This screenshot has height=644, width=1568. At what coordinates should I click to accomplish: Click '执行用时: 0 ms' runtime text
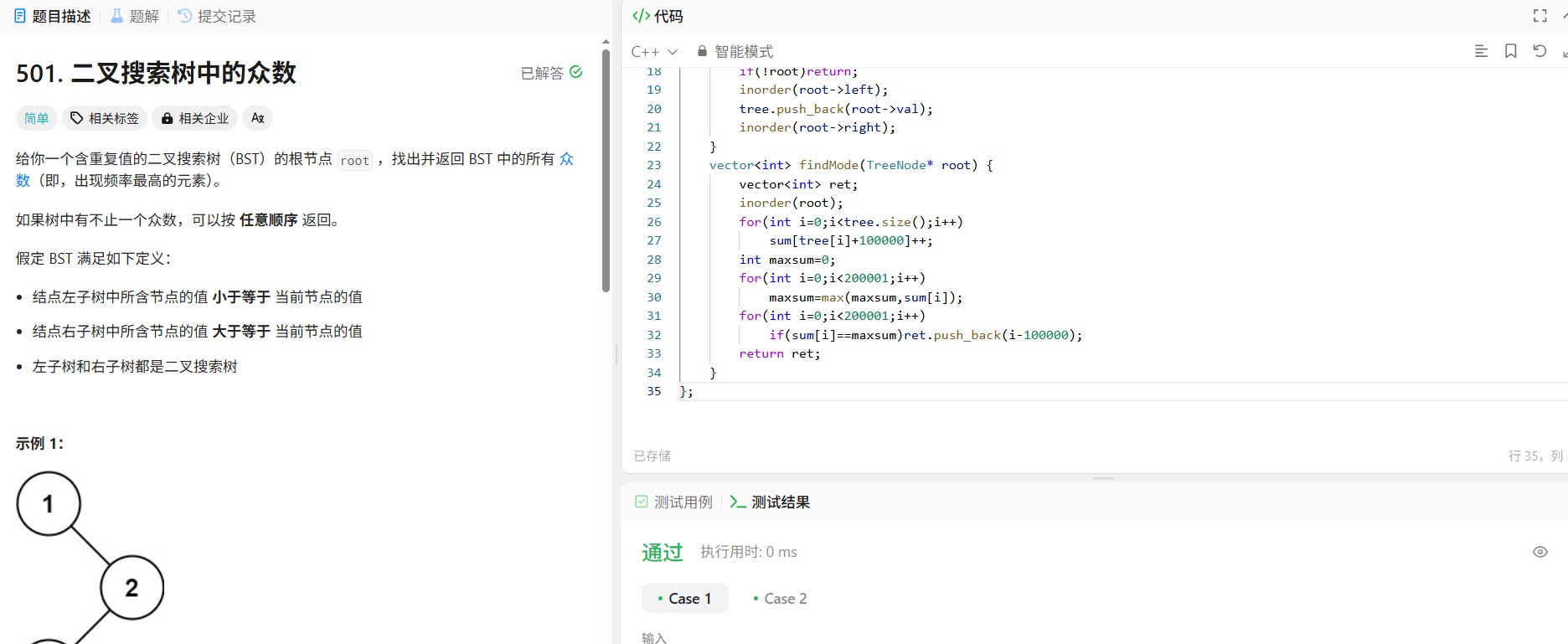(749, 552)
